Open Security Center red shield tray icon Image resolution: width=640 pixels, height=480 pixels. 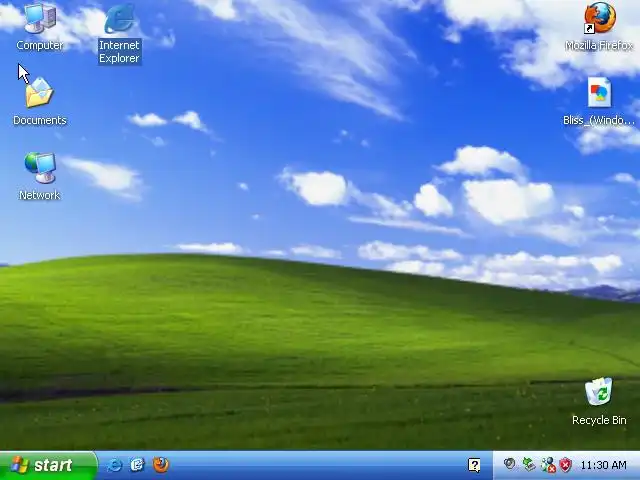(x=566, y=465)
